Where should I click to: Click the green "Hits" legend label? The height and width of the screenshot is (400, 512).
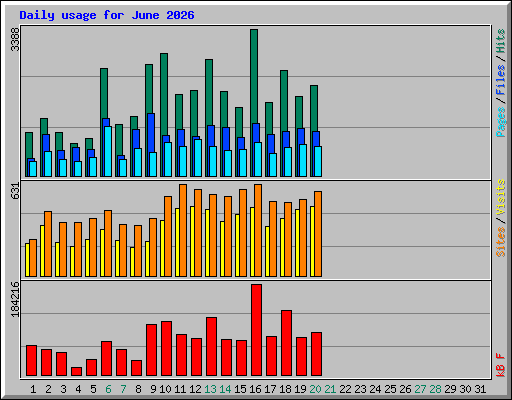501,41
